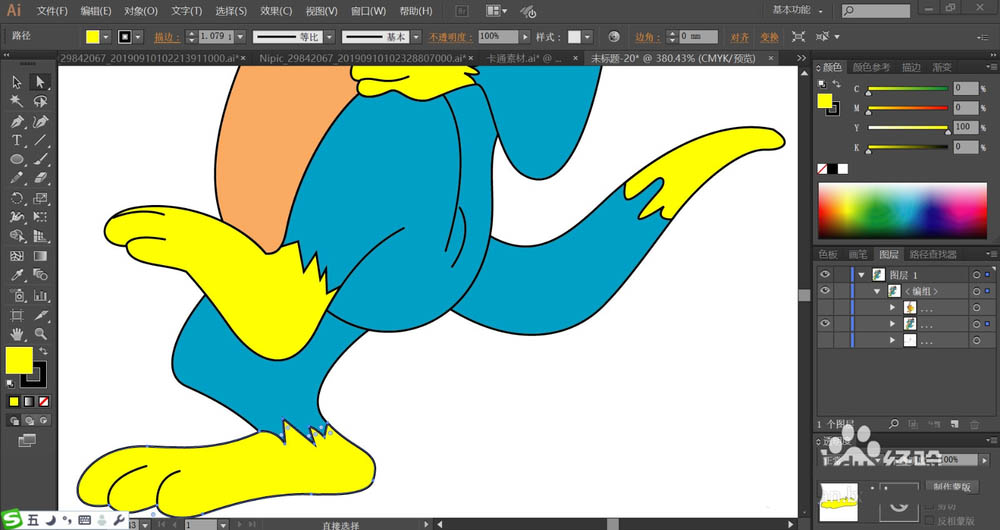Screen dimensions: 1000x530
Task: Open the 窗口(W) menu
Action: (x=369, y=11)
